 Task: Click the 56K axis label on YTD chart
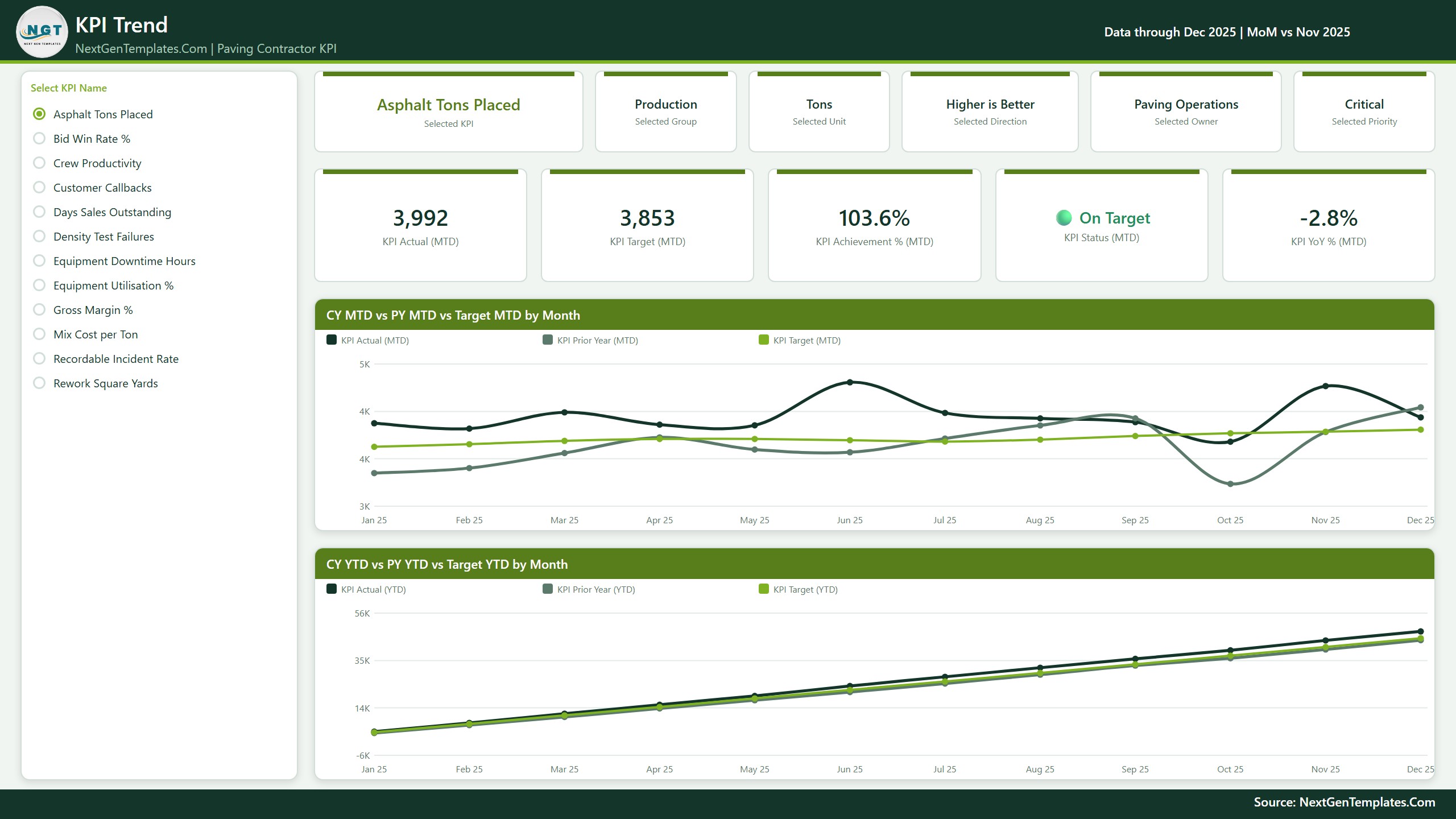point(362,613)
